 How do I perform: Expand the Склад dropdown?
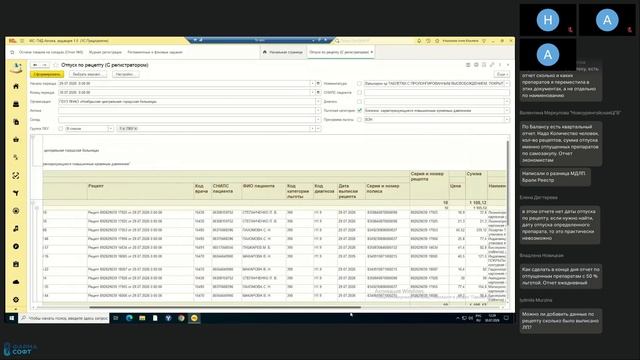[318, 119]
